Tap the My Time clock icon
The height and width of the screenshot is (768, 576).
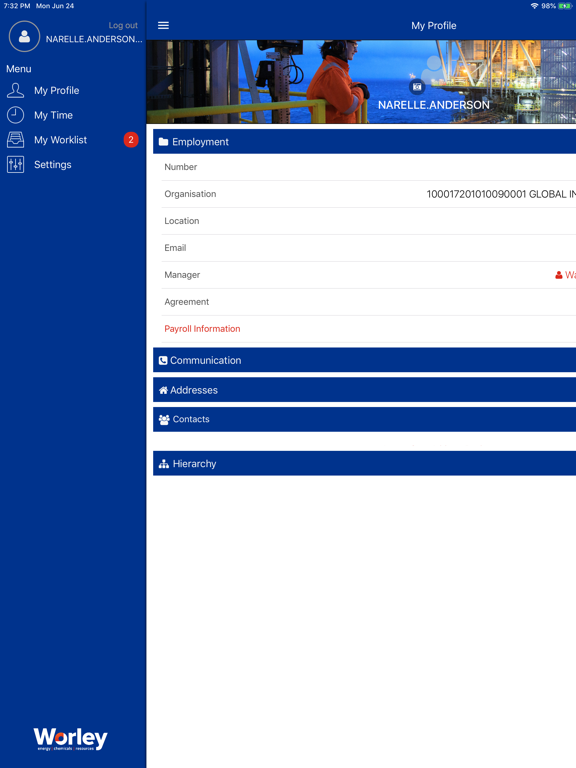click(x=15, y=115)
